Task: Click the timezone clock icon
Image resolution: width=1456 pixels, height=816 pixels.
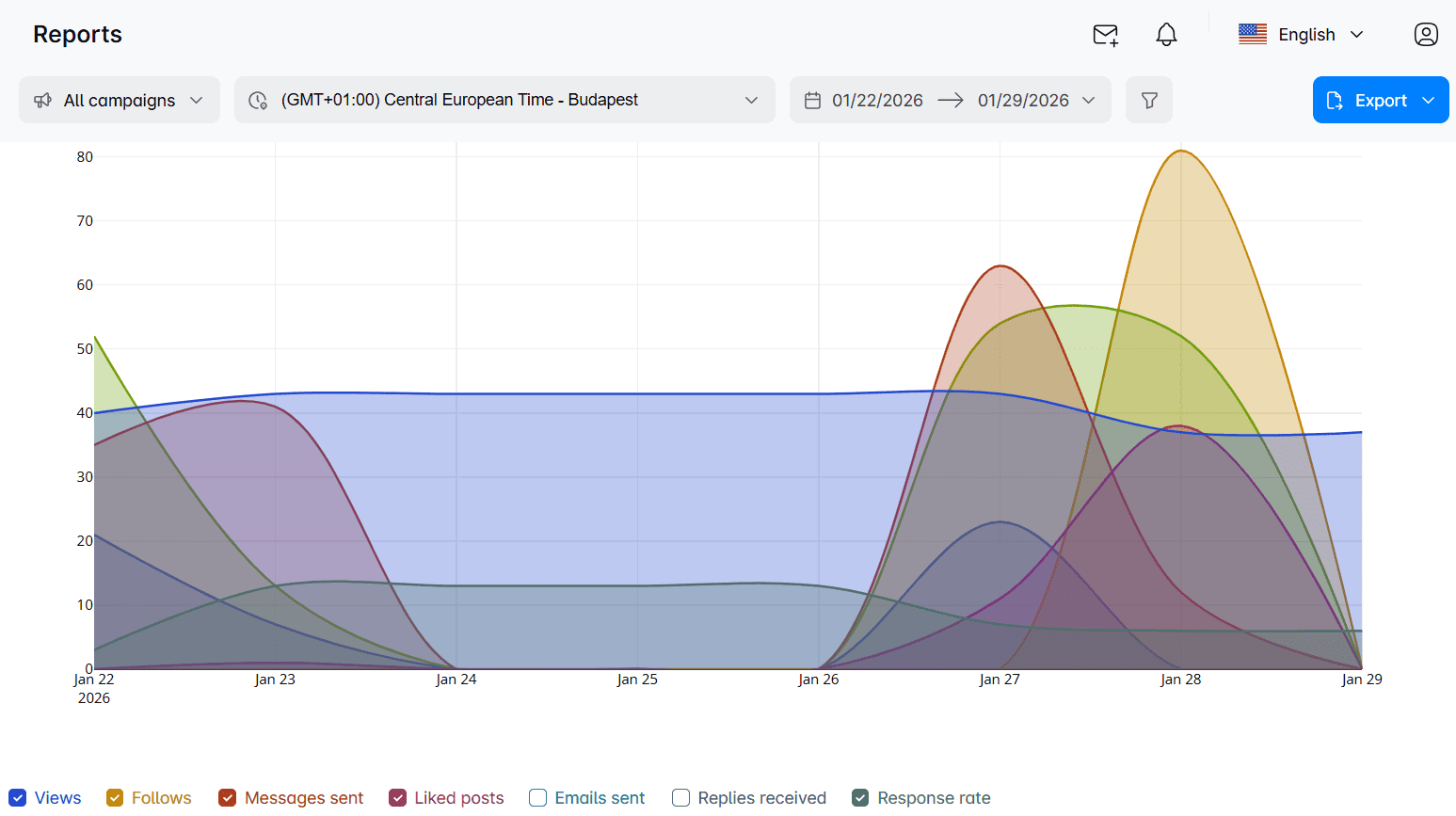Action: coord(258,100)
